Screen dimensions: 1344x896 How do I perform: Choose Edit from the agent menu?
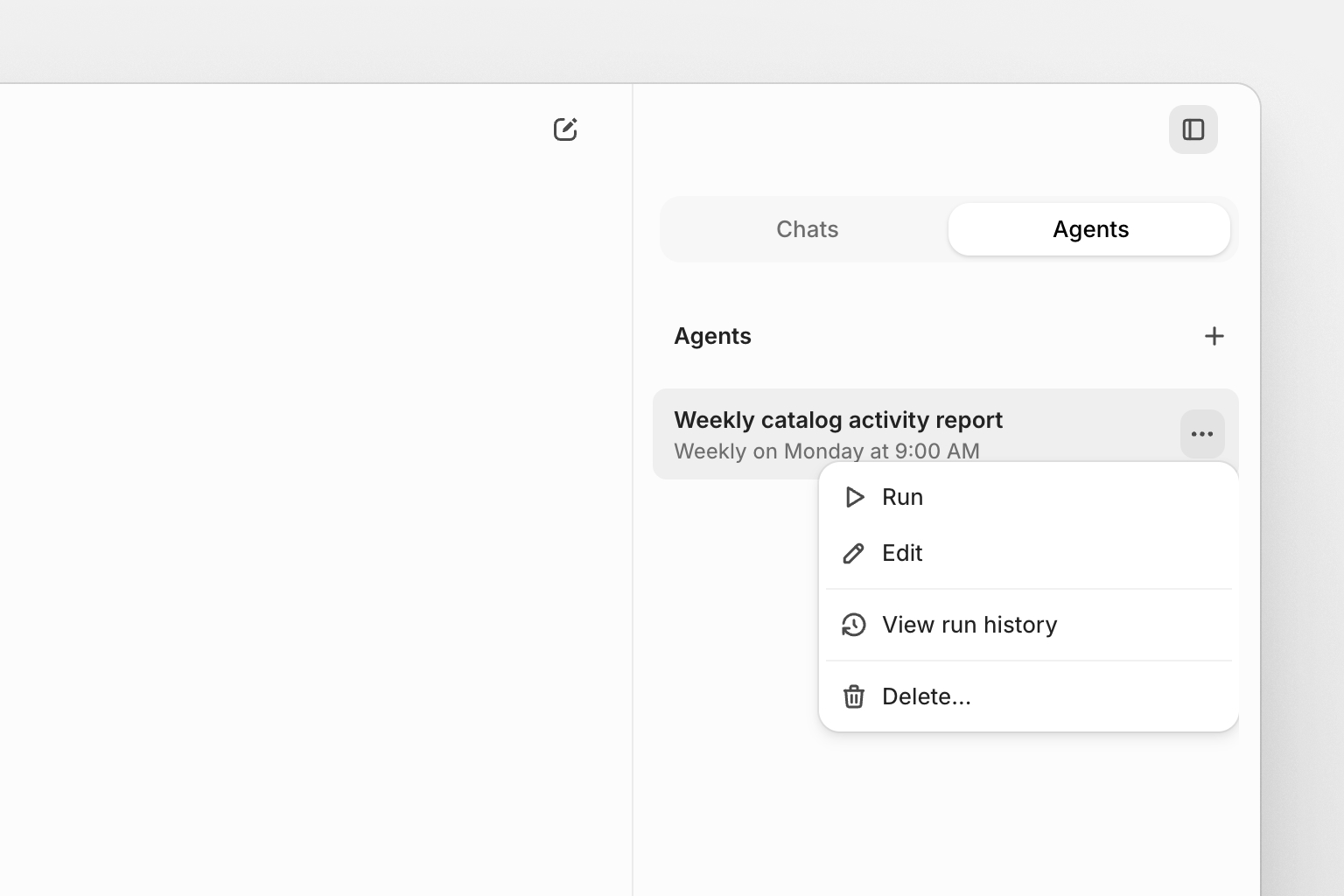coord(902,553)
